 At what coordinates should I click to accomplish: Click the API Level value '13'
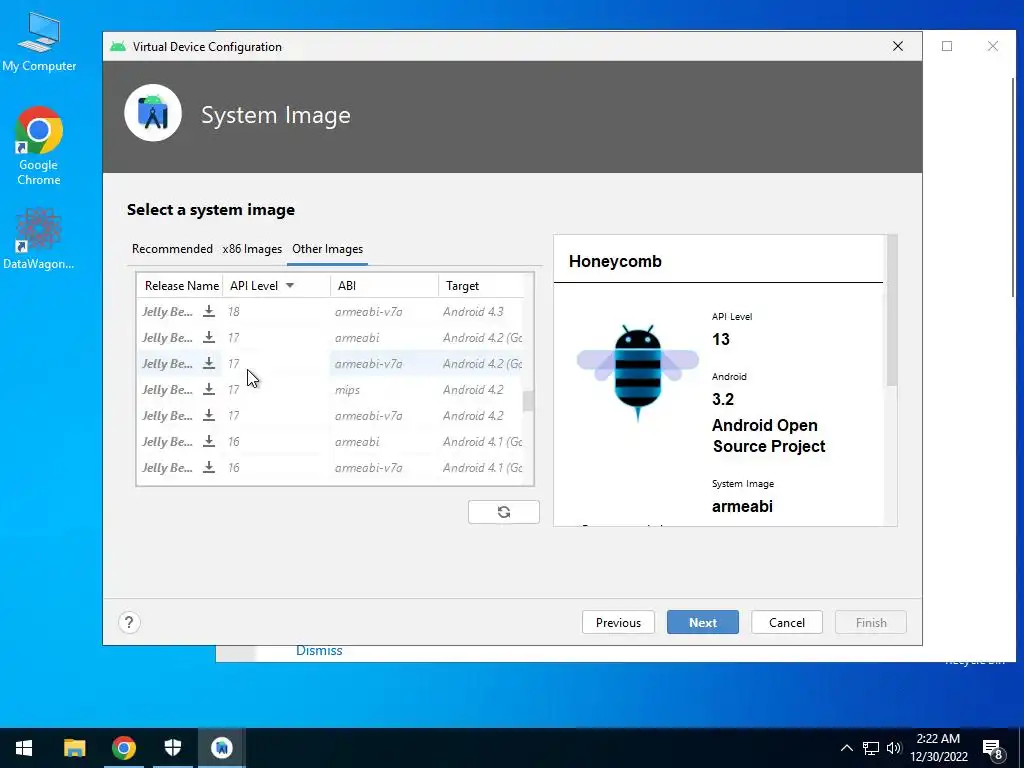point(721,340)
